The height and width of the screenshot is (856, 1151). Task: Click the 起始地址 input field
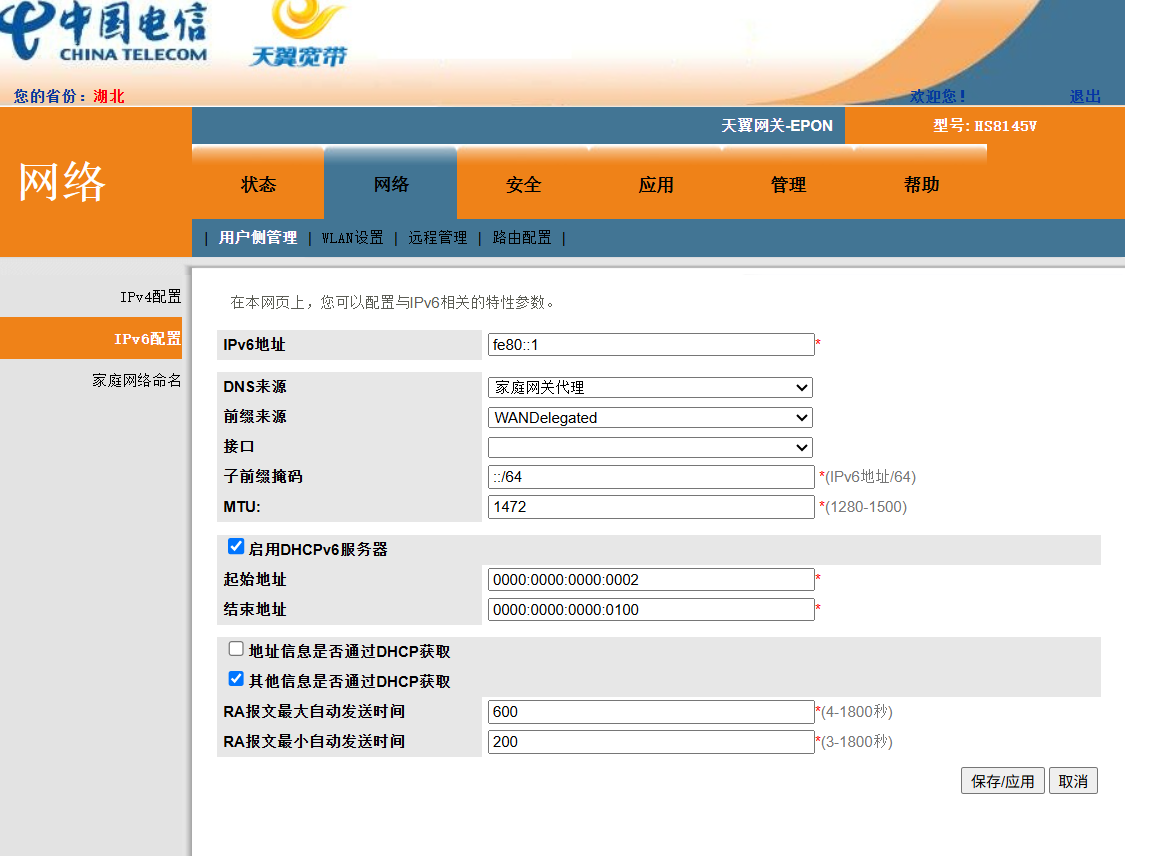[651, 579]
